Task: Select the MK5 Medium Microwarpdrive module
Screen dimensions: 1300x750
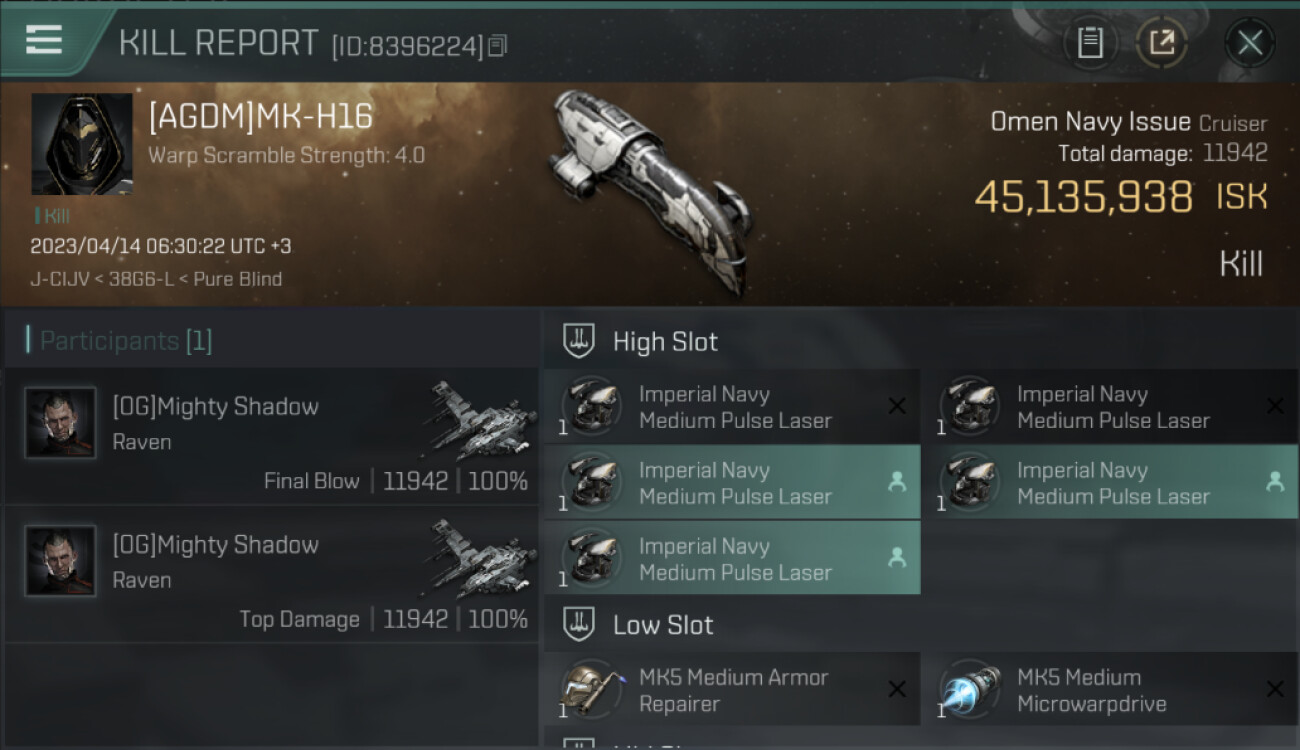Action: click(x=1110, y=689)
